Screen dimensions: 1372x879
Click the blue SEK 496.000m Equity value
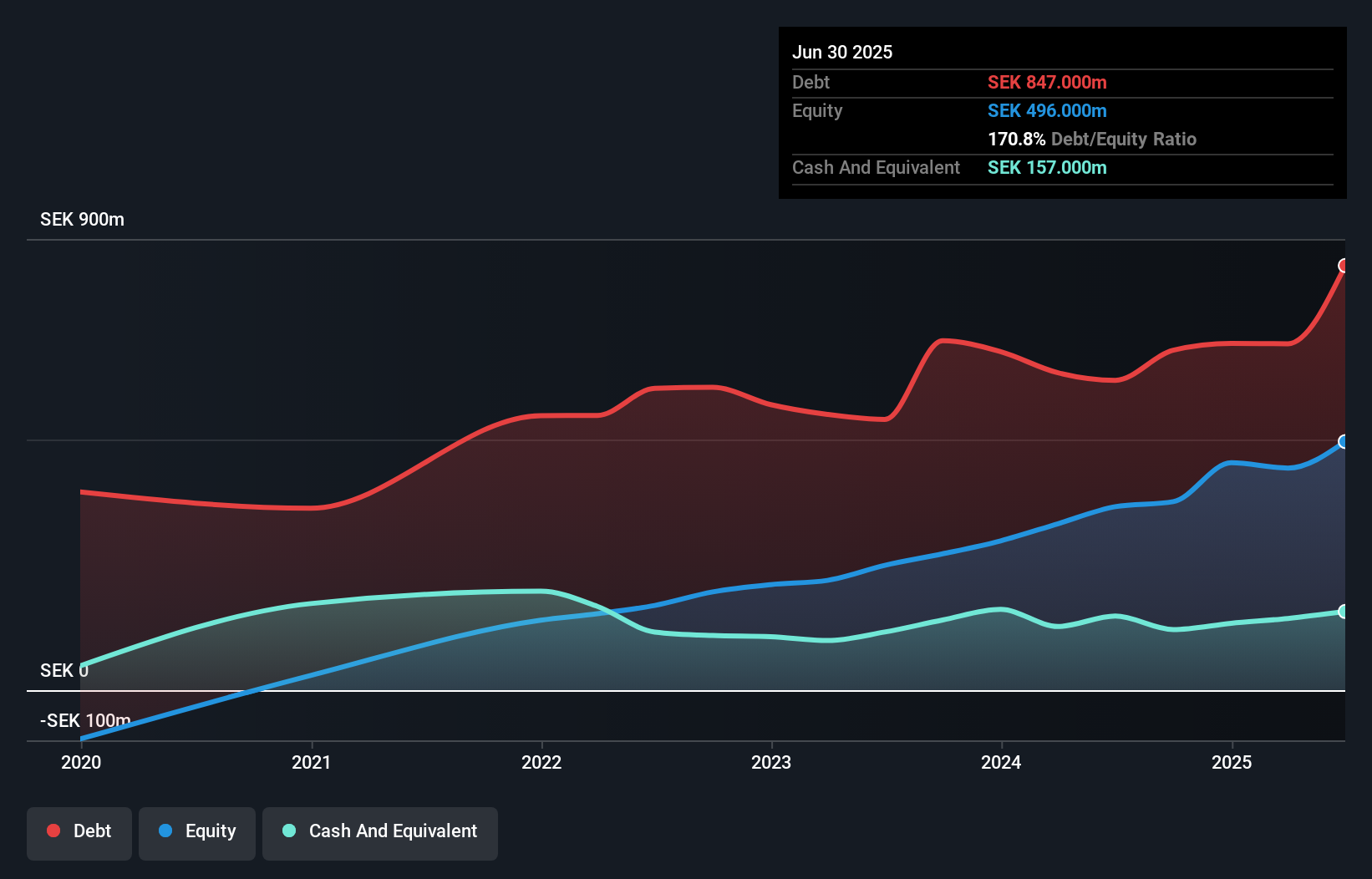point(1047,110)
